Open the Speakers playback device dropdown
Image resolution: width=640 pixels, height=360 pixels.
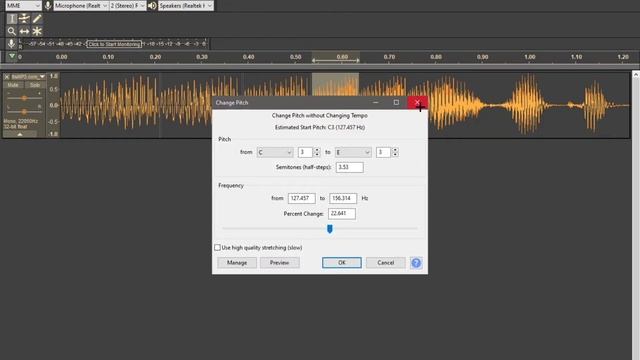(x=186, y=6)
